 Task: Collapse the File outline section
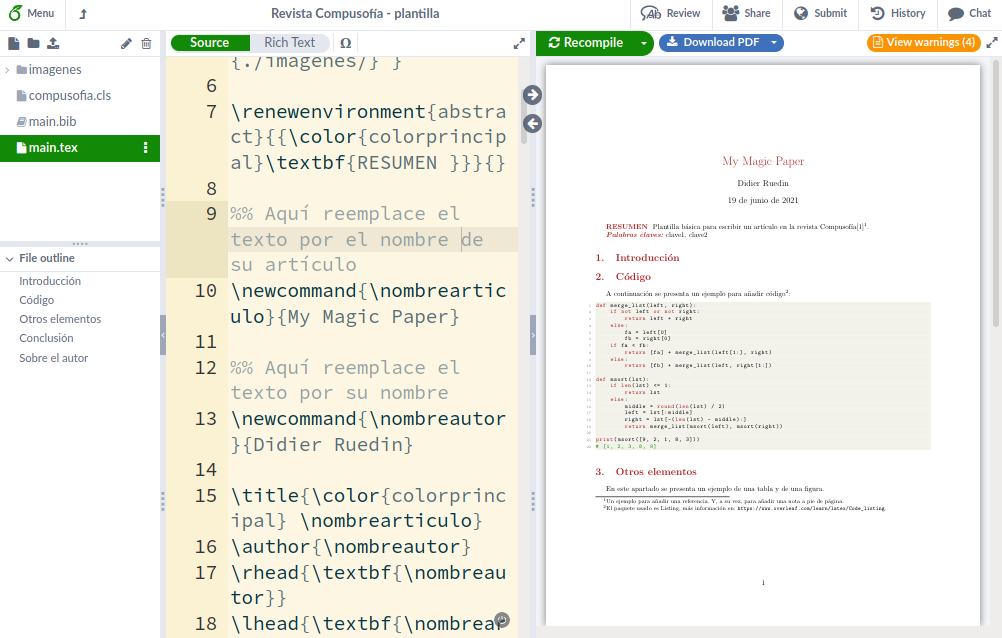pyautogui.click(x=8, y=258)
